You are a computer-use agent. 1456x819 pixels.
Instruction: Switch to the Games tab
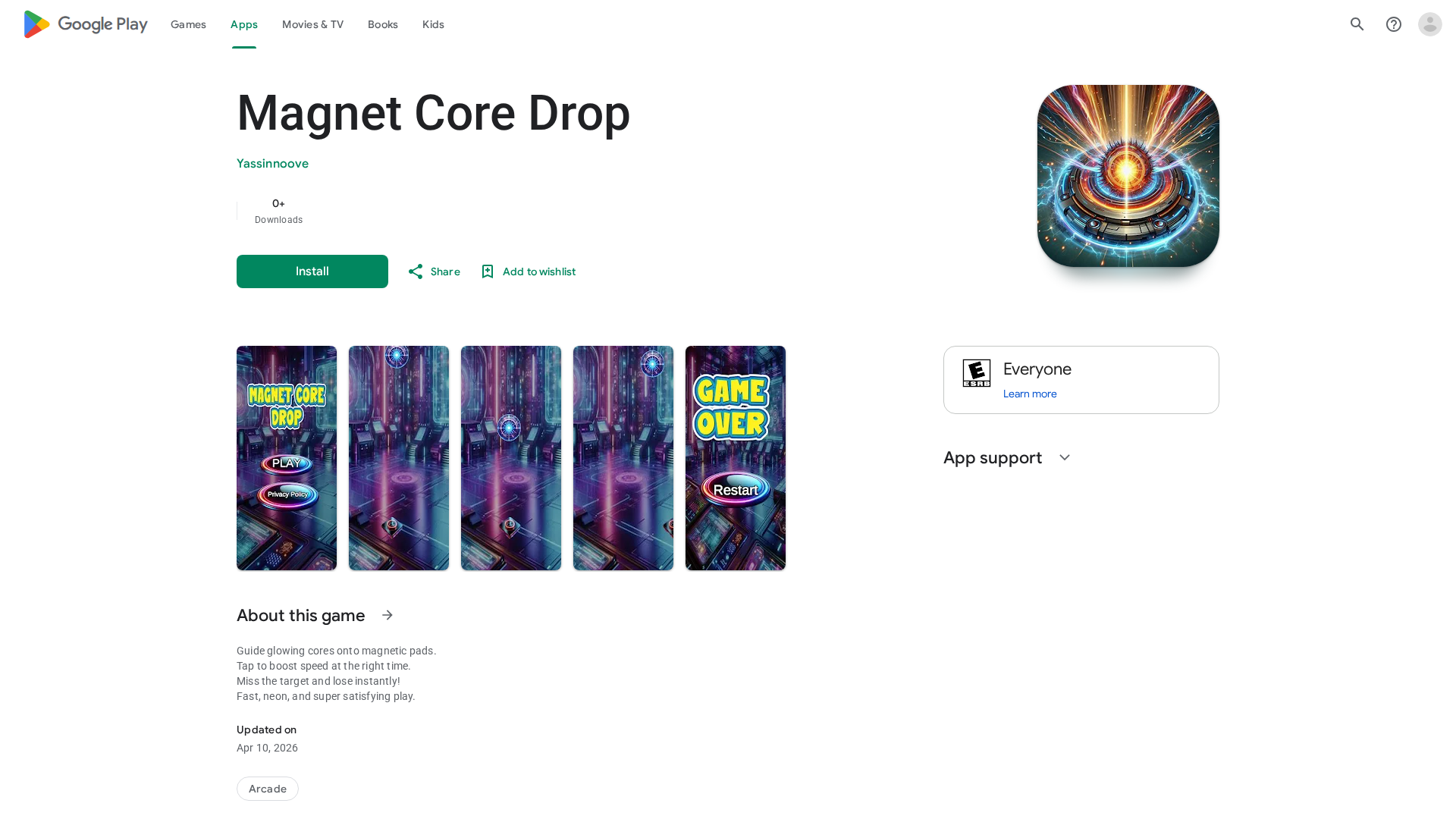(188, 24)
